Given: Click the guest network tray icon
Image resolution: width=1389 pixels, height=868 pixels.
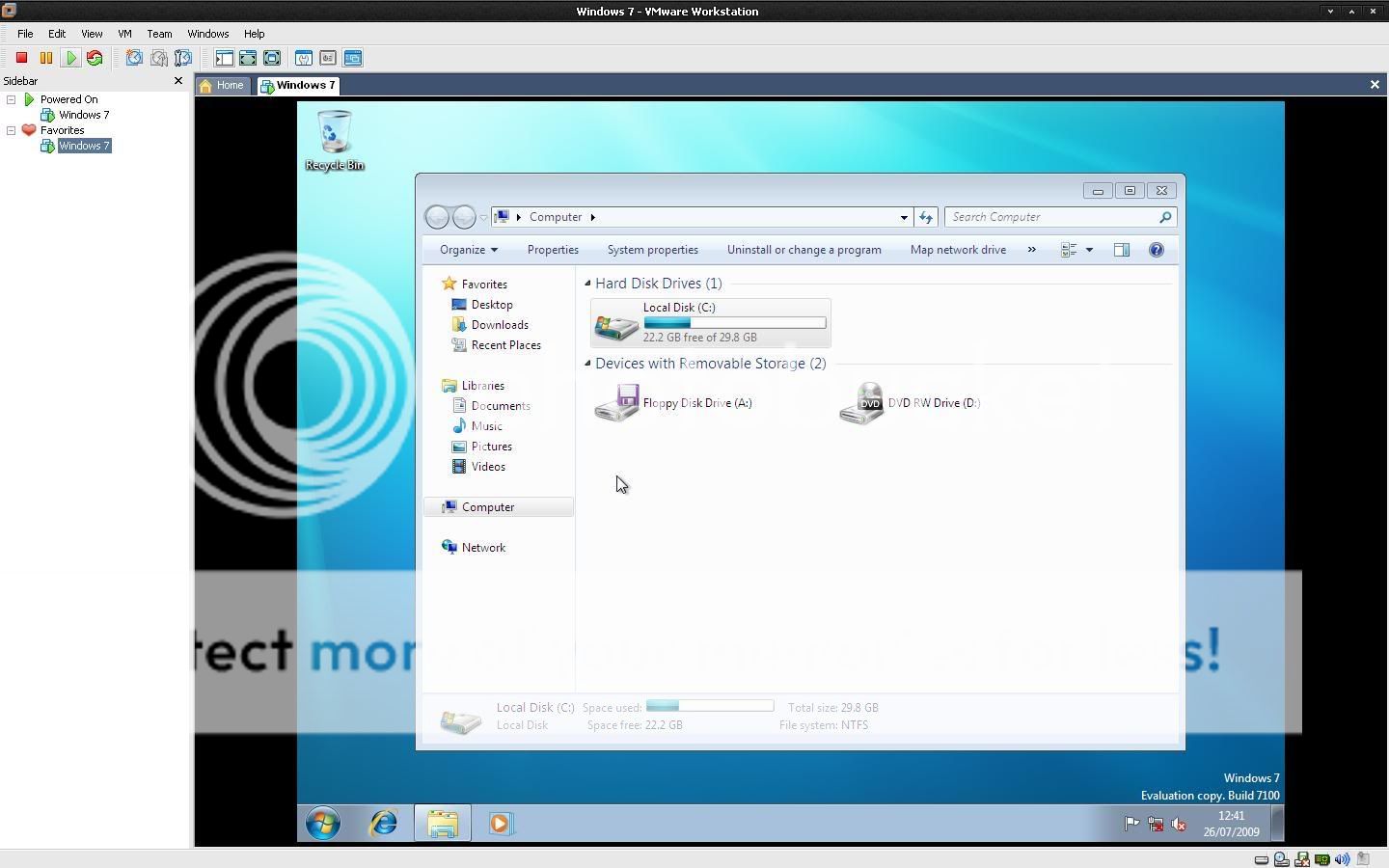Looking at the screenshot, I should pyautogui.click(x=1156, y=824).
